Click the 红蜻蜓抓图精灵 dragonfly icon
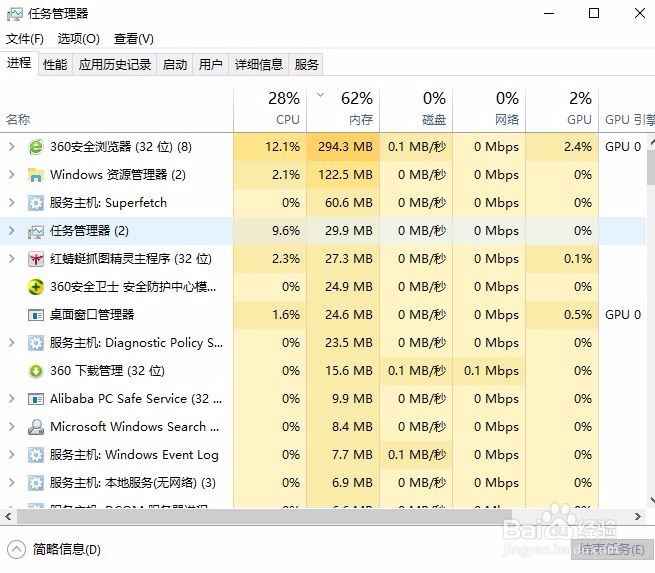This screenshot has height=573, width=655. [36, 259]
